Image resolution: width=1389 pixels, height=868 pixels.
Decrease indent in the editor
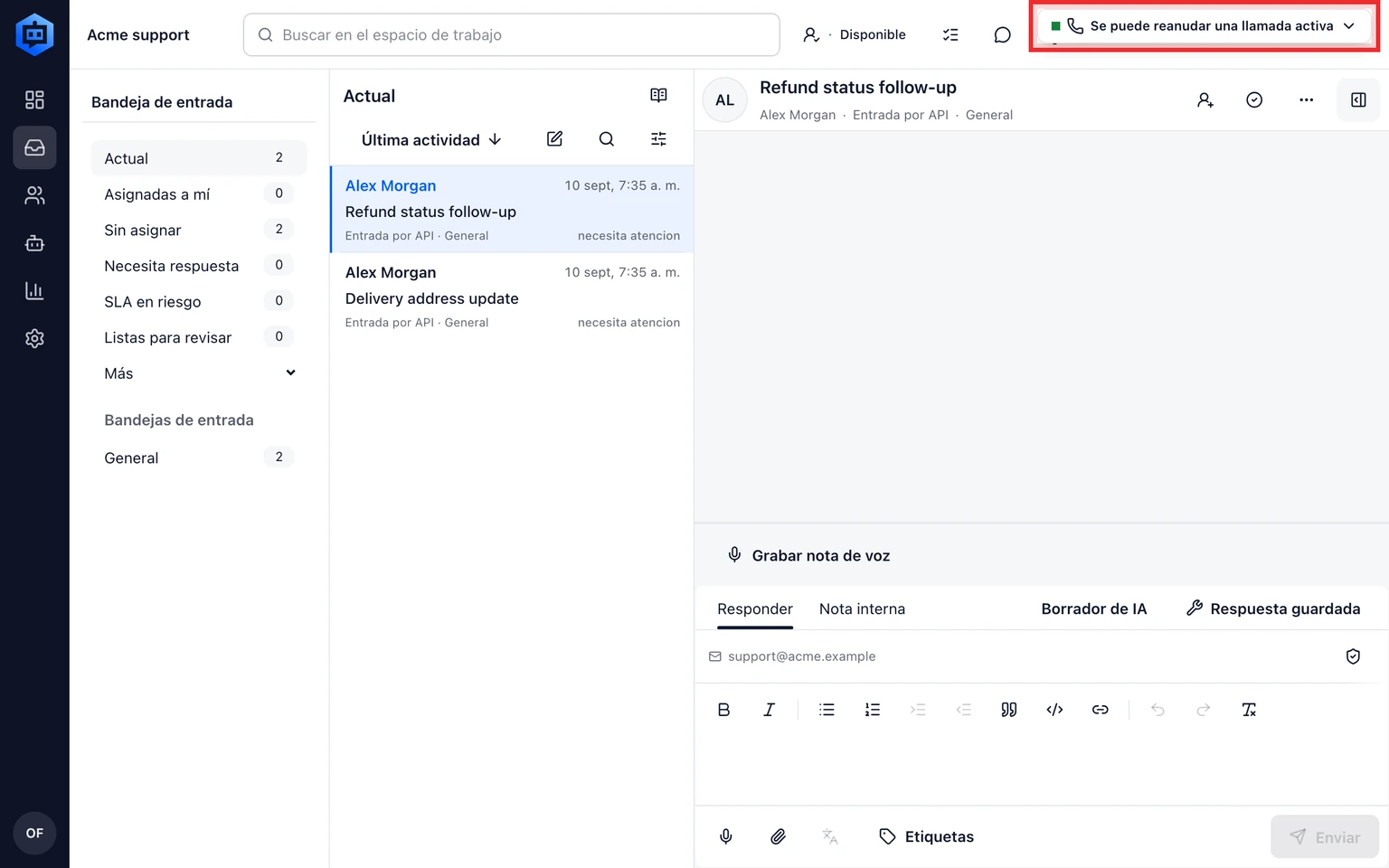pos(963,710)
